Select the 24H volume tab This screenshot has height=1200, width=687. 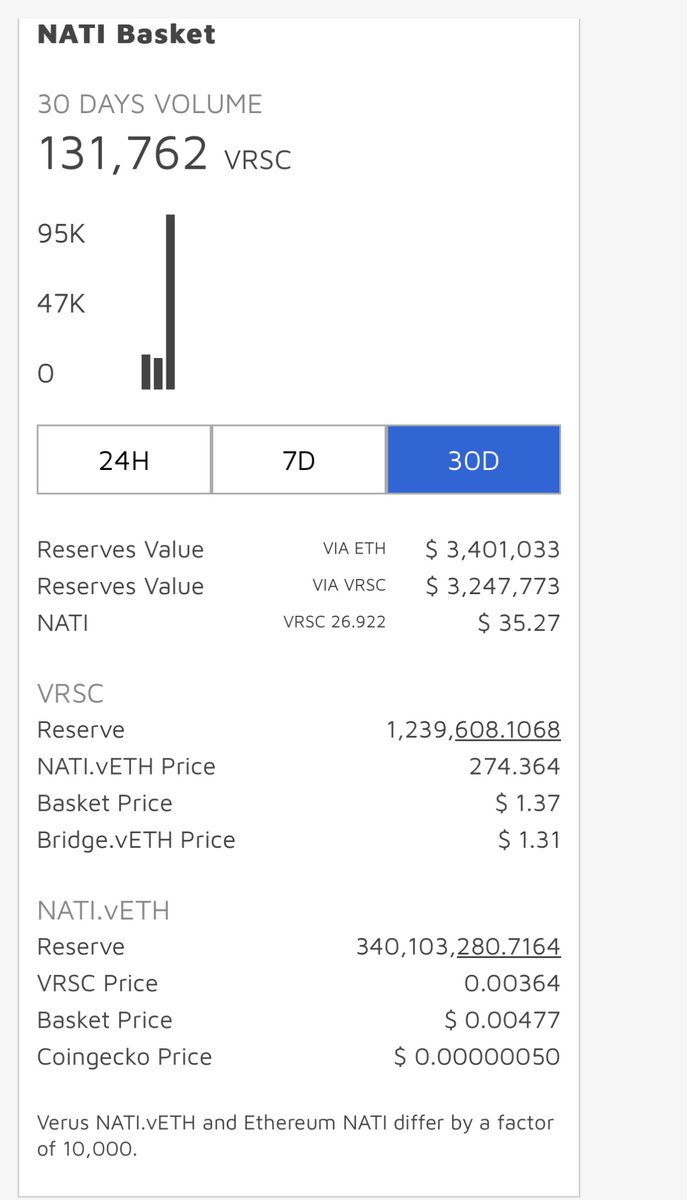124,460
